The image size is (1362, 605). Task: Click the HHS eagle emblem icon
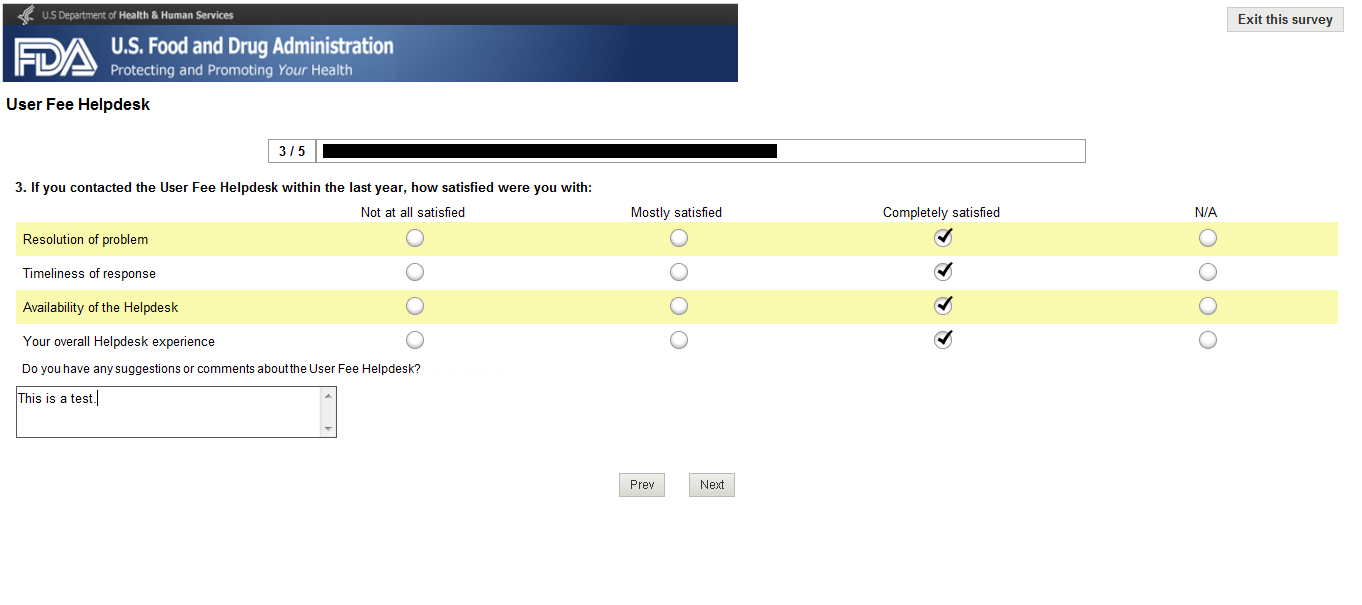coord(26,15)
